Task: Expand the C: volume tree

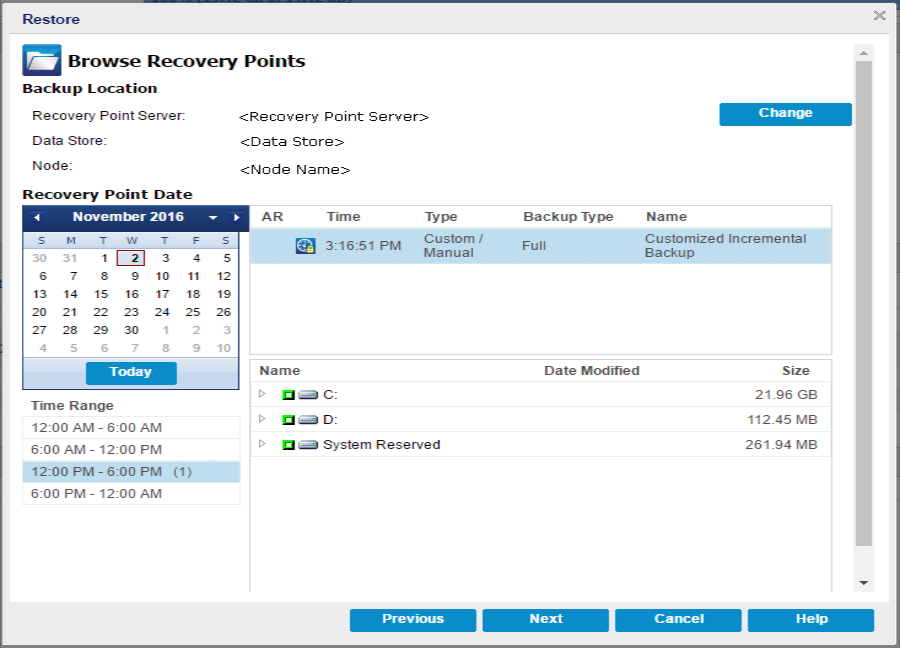Action: coord(262,394)
